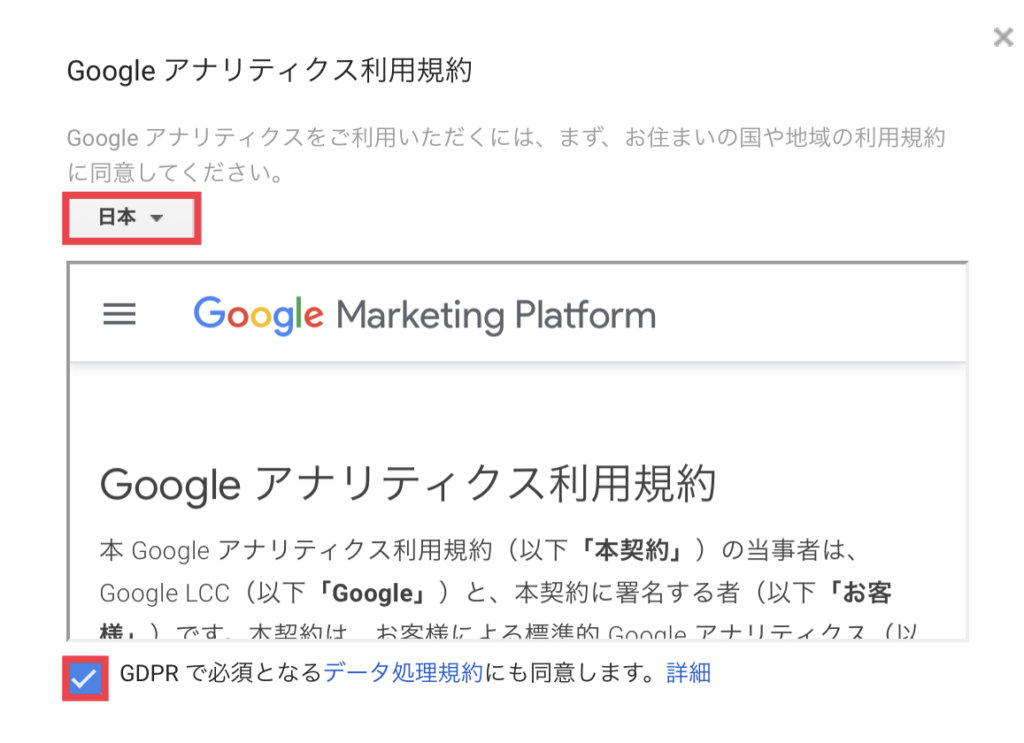
Task: Open the 詳細 details link
Action: (688, 672)
